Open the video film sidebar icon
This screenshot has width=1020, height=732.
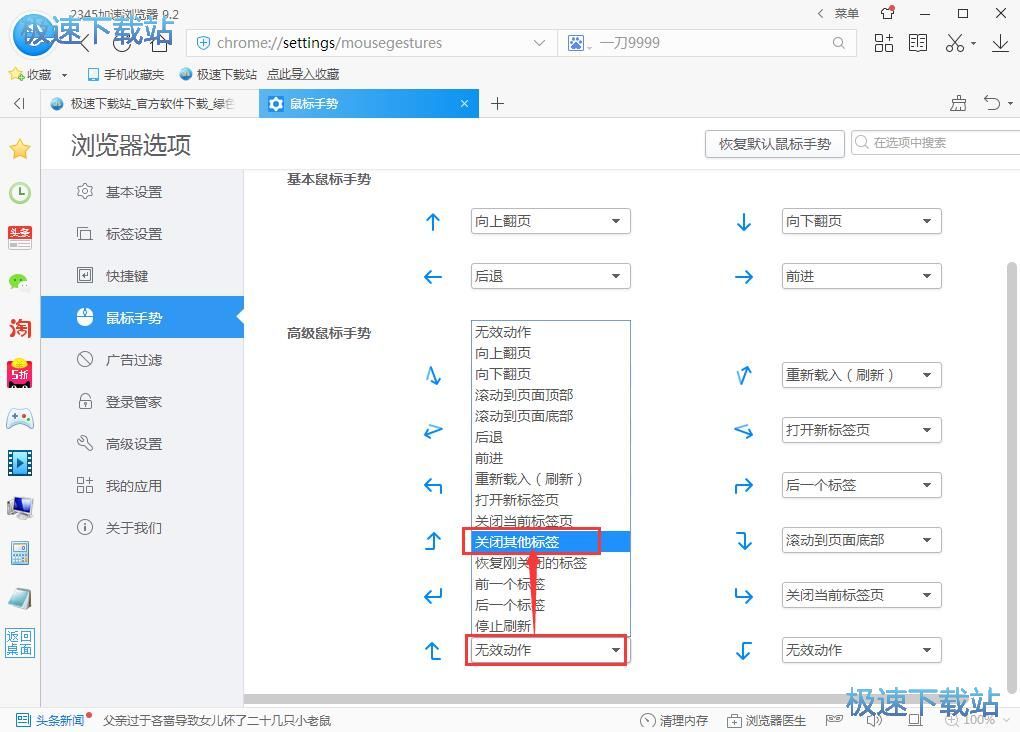click(x=20, y=463)
